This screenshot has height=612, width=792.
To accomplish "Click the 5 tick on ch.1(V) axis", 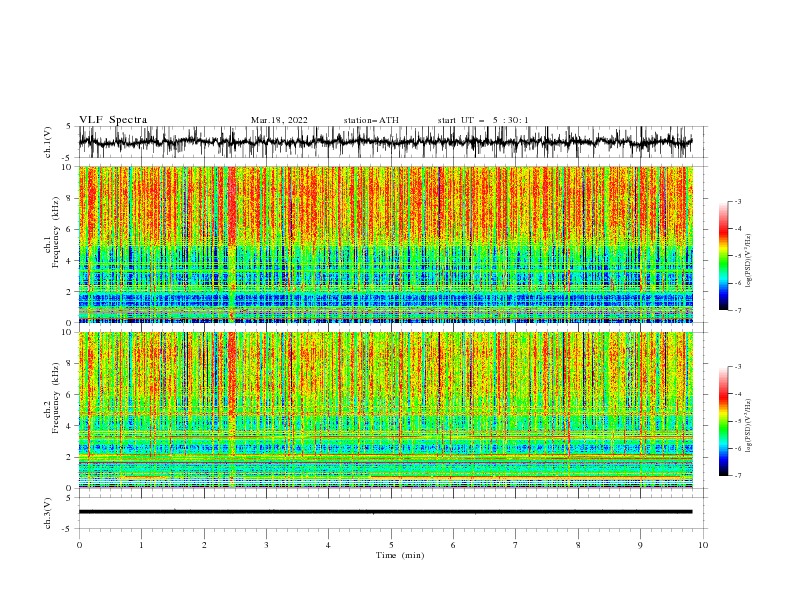I will pyautogui.click(x=69, y=126).
